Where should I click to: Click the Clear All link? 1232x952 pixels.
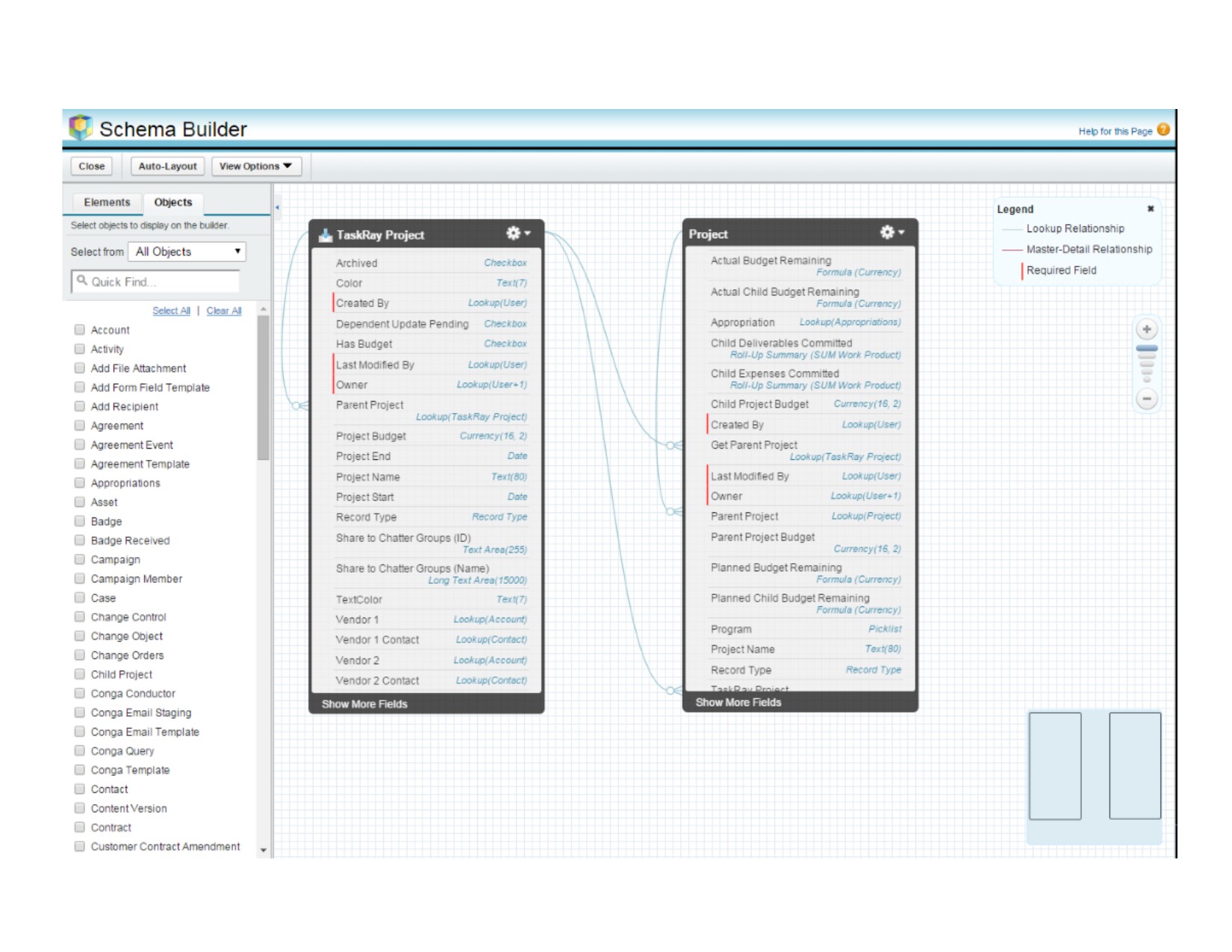pos(224,311)
